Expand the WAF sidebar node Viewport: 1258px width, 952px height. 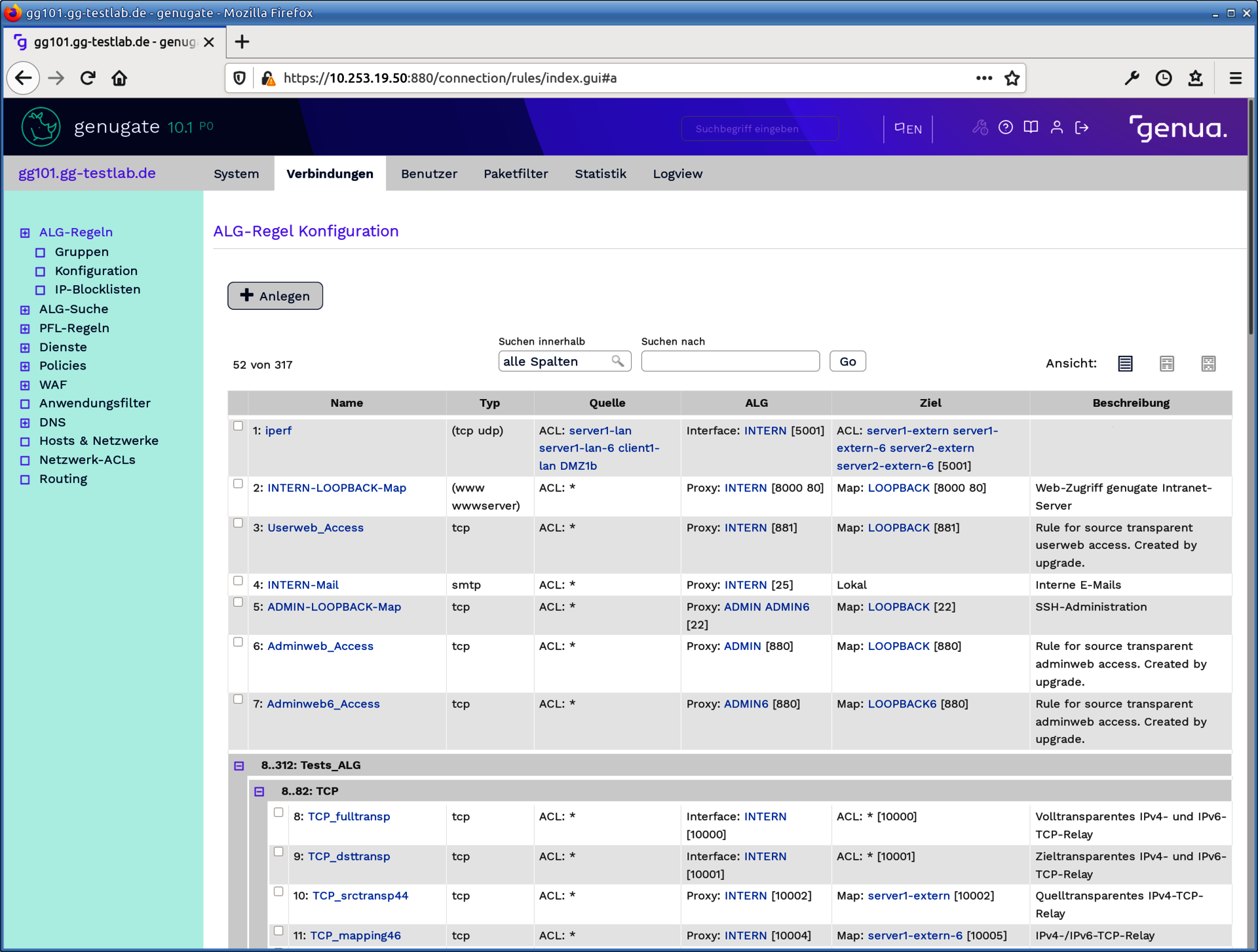coord(25,385)
